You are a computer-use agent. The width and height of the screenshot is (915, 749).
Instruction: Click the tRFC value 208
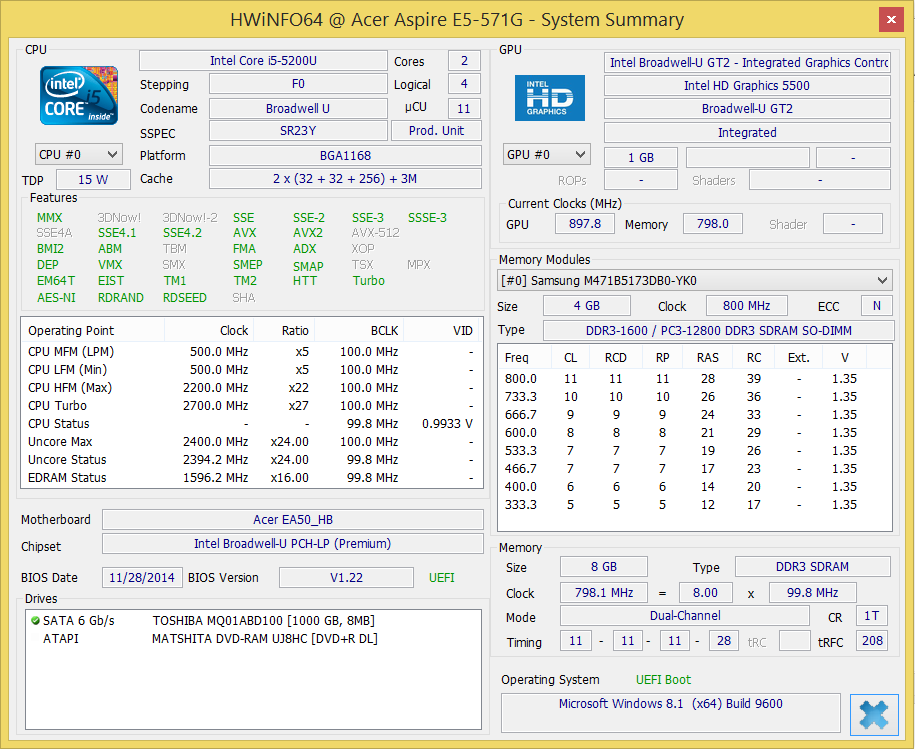[x=872, y=640]
